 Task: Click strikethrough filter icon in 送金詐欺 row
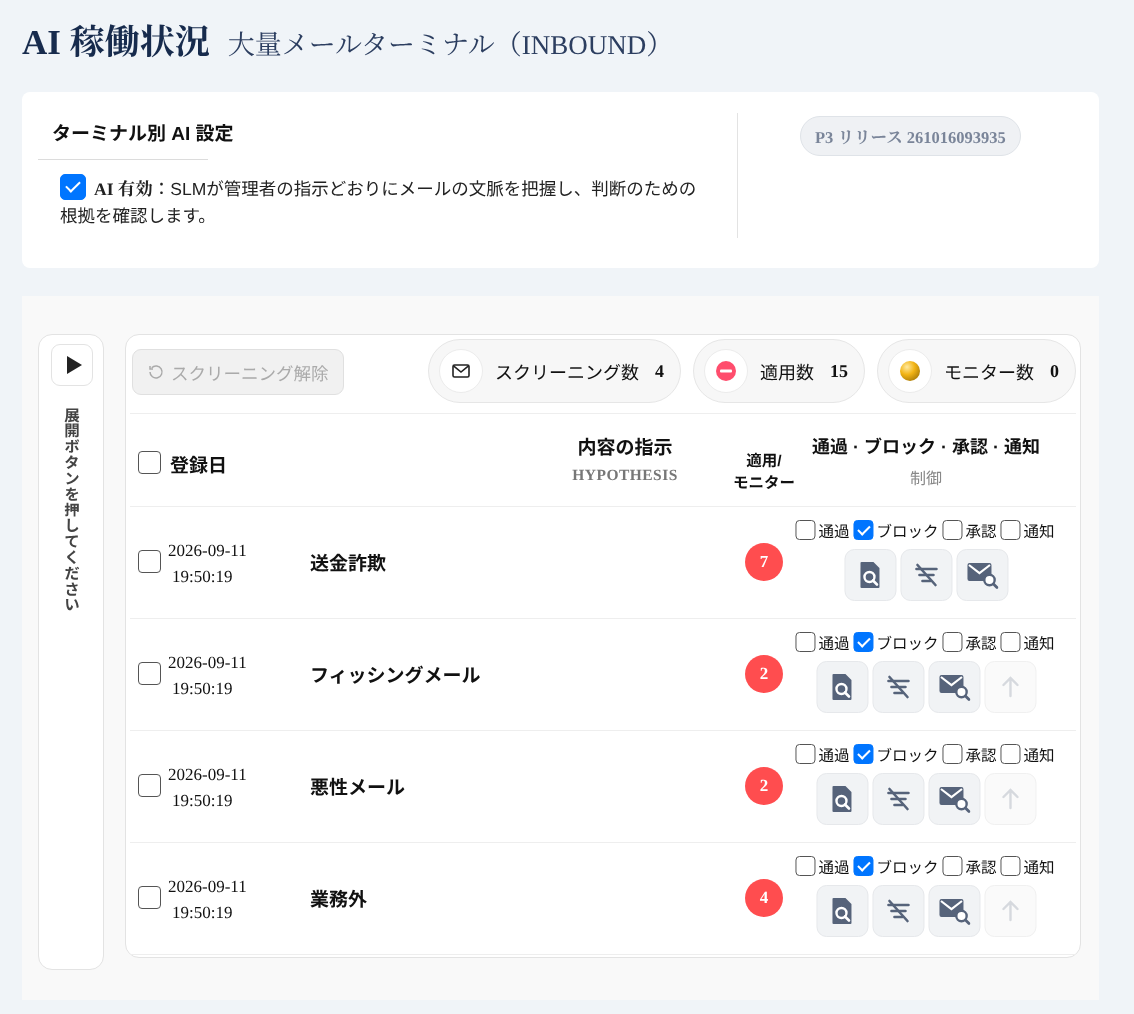[926, 575]
